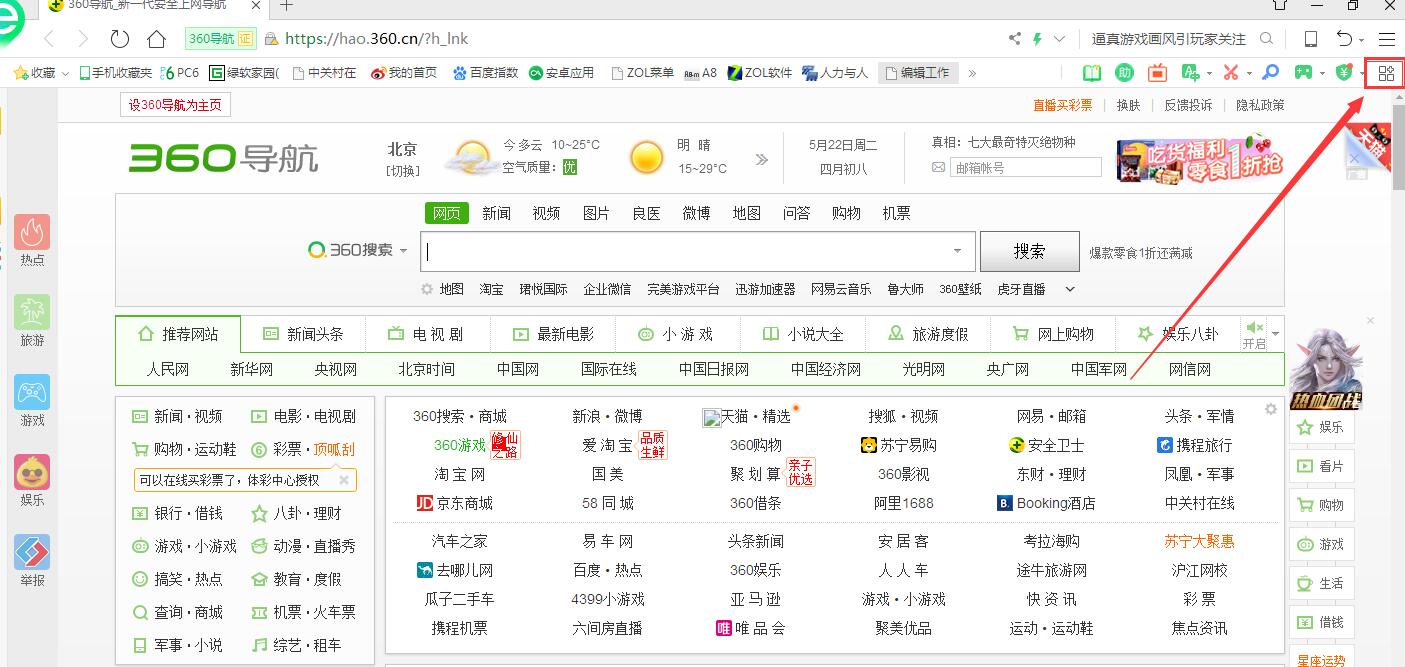Click the 搜索 search button
The height and width of the screenshot is (667, 1405).
[x=1029, y=251]
